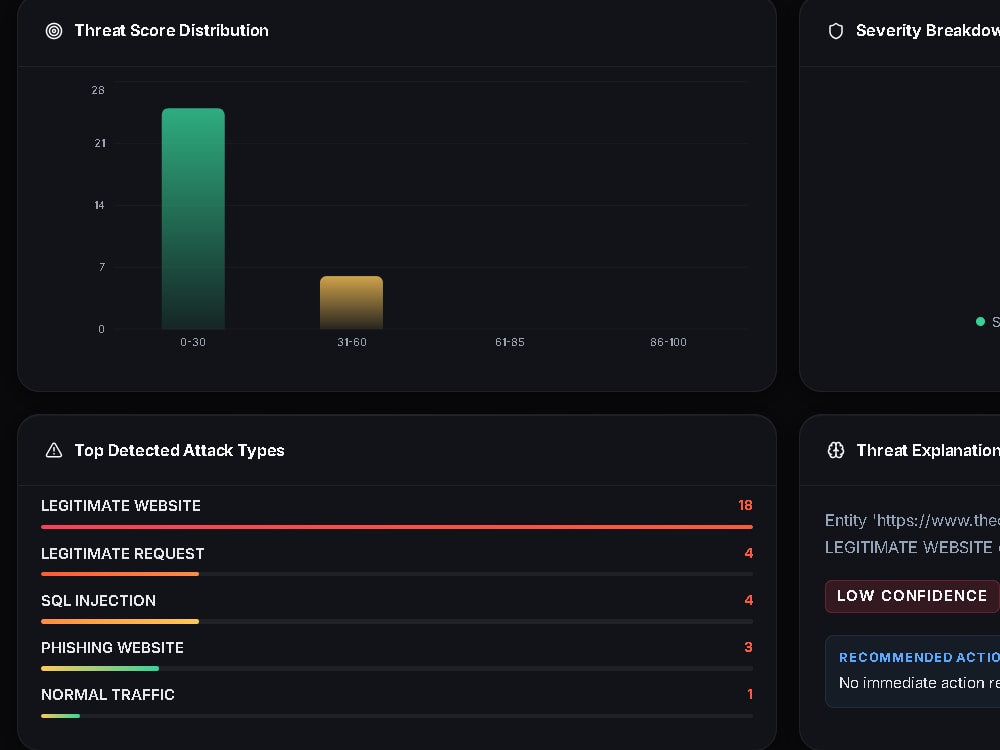Click the 'LEGITIMATE WEBSITE' attack type label
Screen dimensions: 1000x750
(x=121, y=506)
